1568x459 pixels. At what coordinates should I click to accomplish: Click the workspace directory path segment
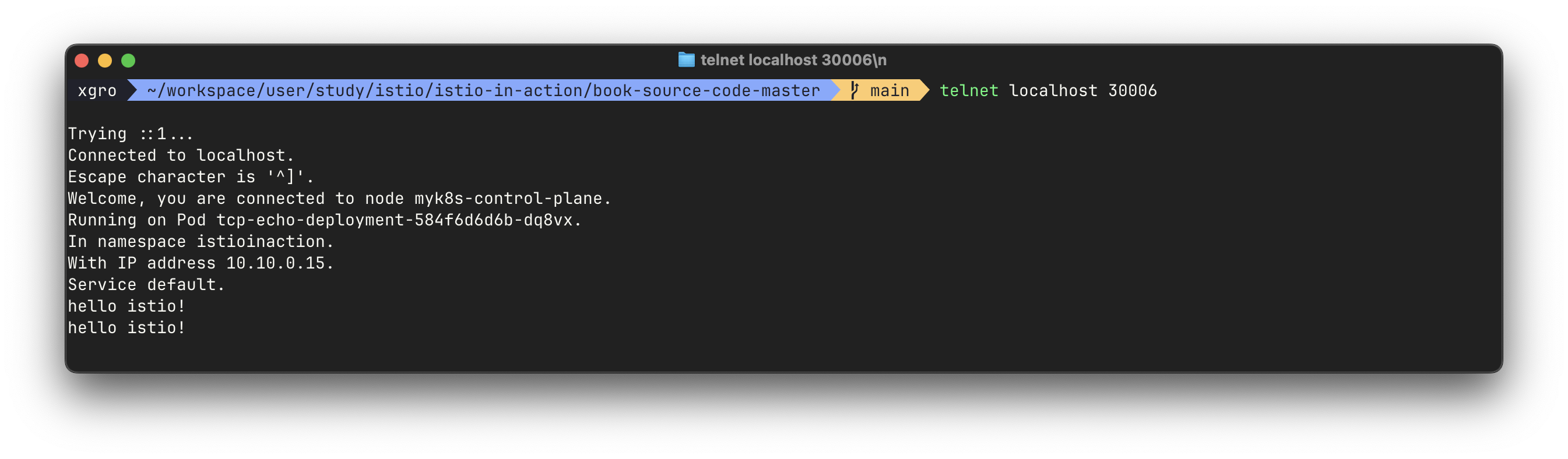pyautogui.click(x=483, y=91)
